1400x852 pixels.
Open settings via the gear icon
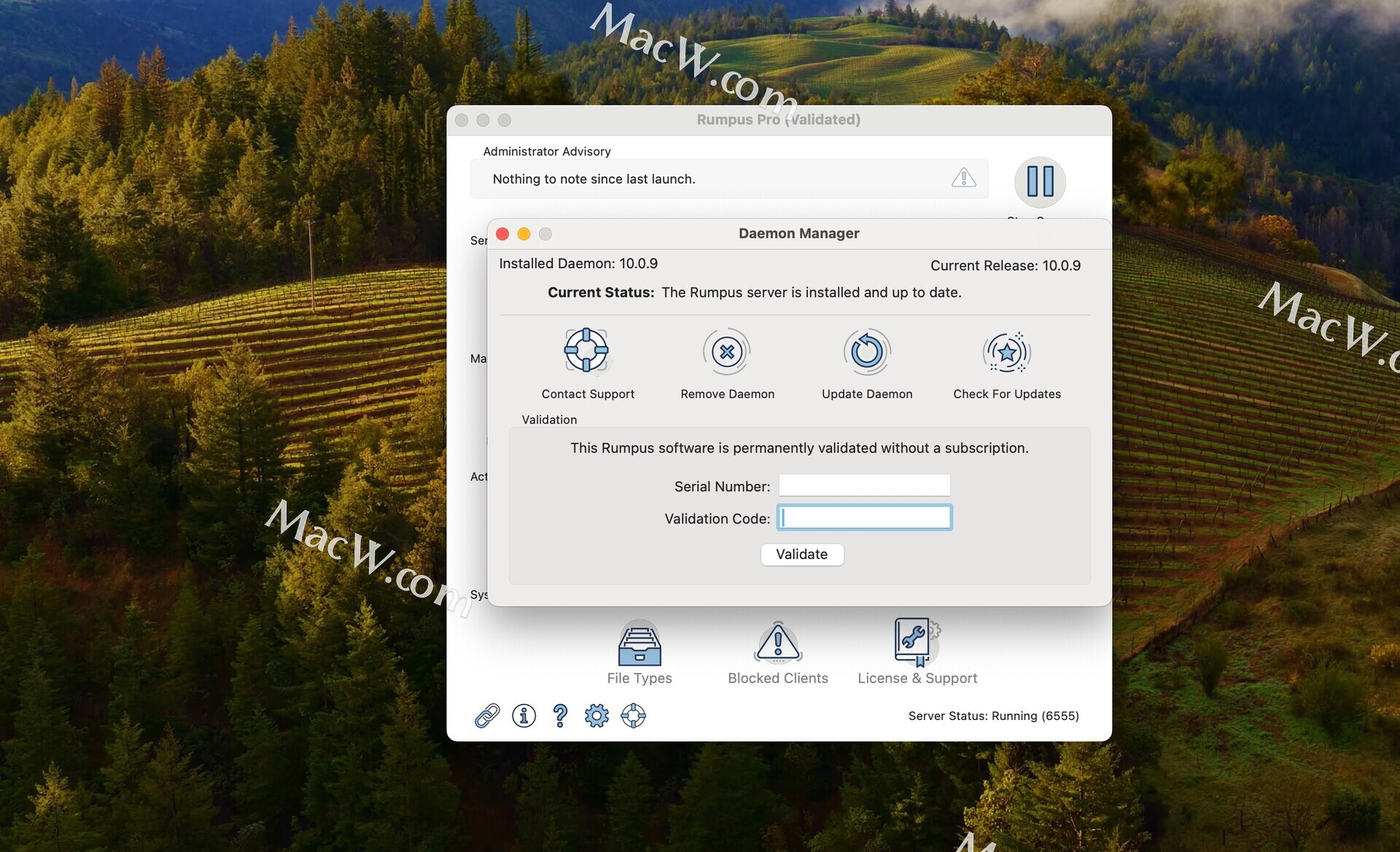point(596,716)
